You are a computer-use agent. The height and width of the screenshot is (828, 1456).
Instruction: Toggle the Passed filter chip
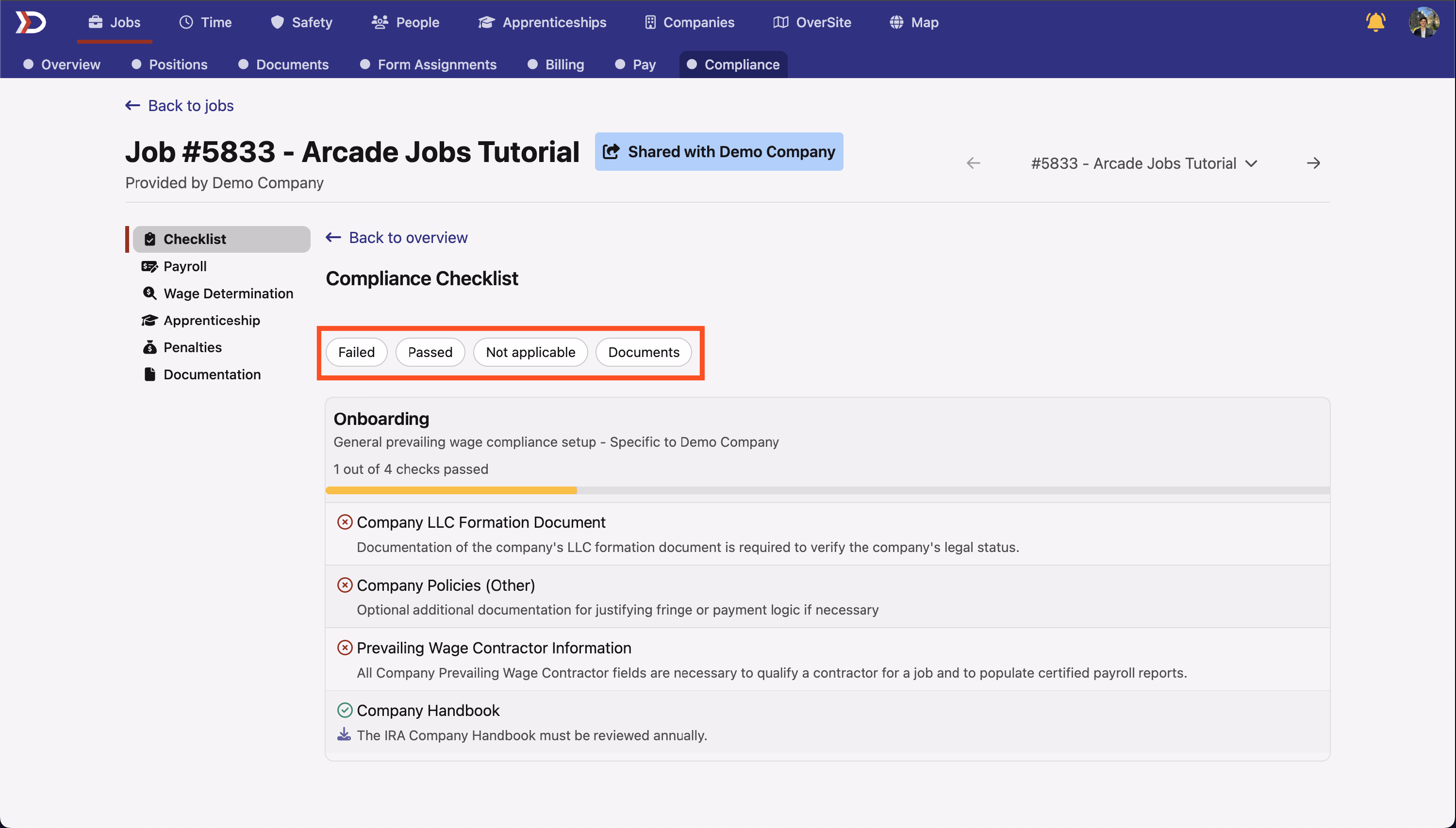point(430,352)
